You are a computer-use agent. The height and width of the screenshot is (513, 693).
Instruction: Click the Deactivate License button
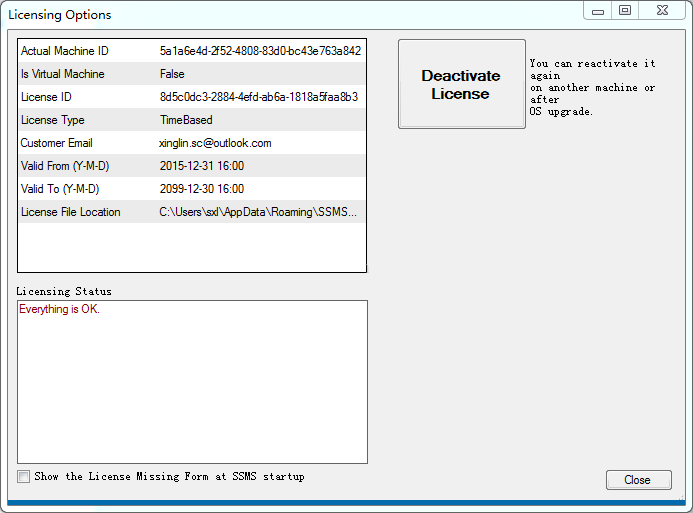pos(462,84)
